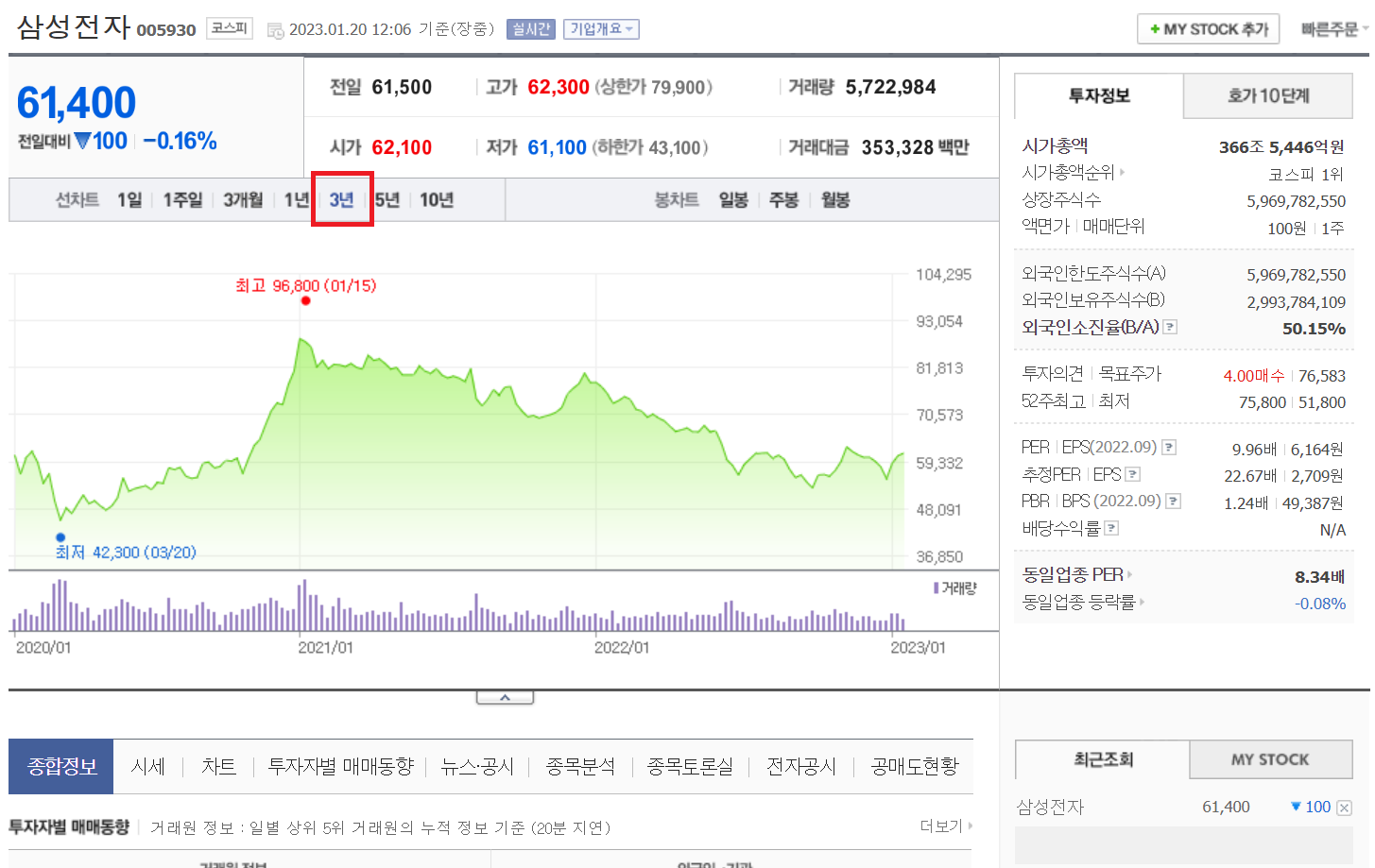
Task: Switch to 일봉 candle chart
Action: (733, 200)
